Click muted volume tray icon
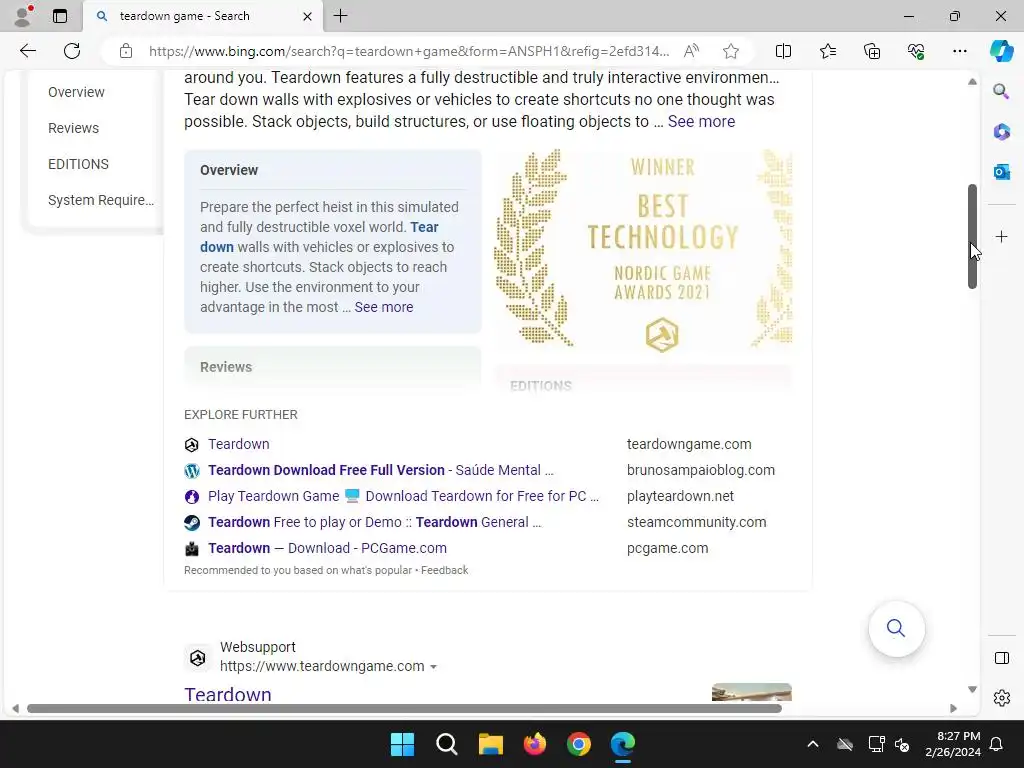 (x=902, y=744)
